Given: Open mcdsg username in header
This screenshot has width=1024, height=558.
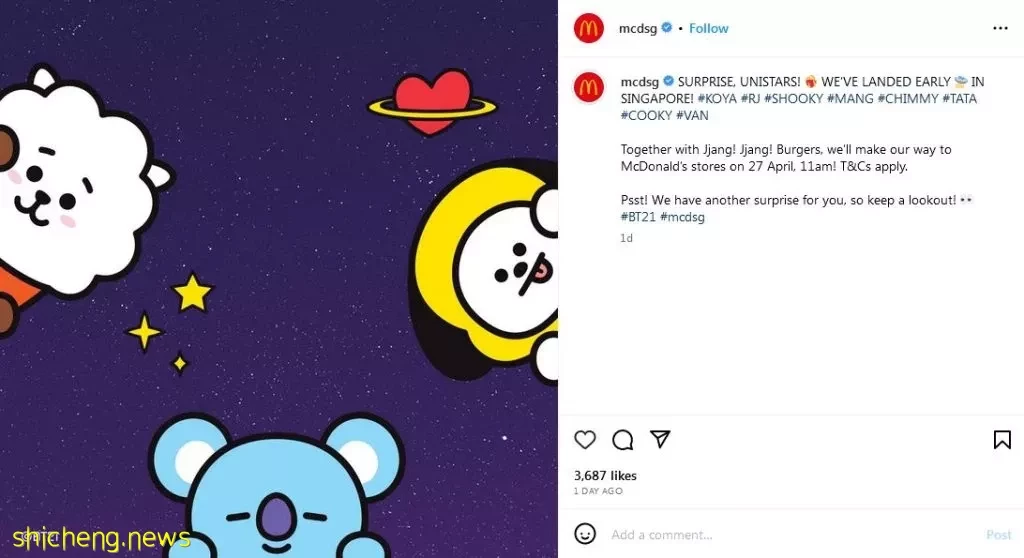Looking at the screenshot, I should point(637,28).
